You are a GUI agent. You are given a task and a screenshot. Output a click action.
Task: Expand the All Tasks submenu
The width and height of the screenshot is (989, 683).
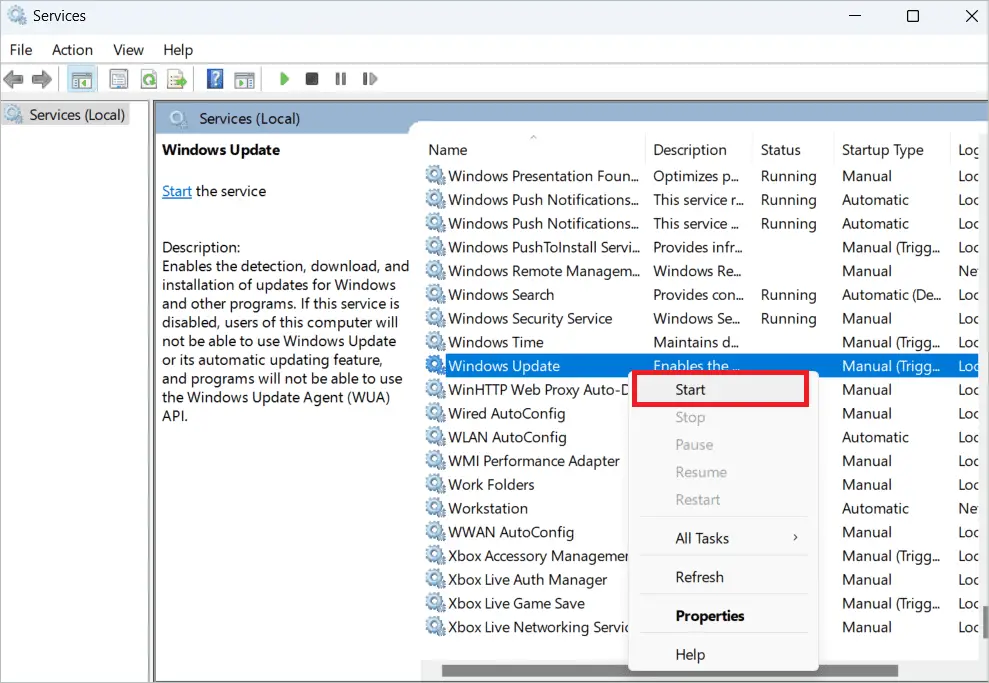723,538
